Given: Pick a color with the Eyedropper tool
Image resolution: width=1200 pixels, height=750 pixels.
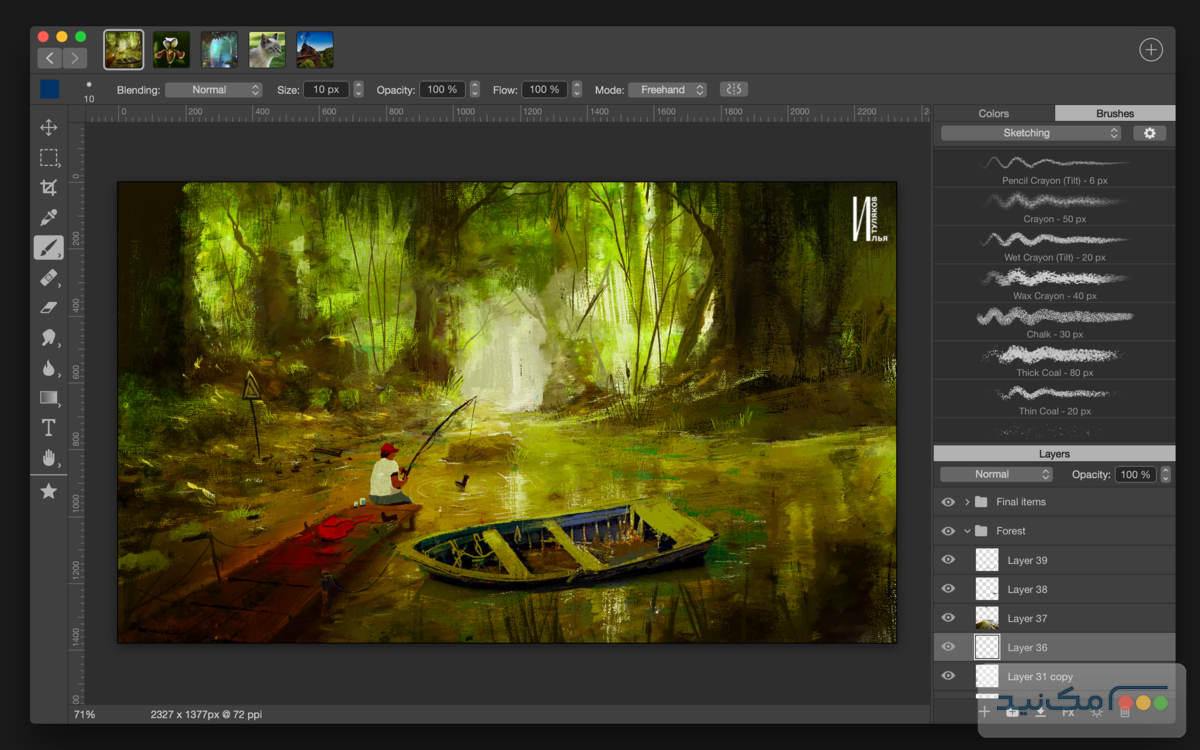Looking at the screenshot, I should [48, 217].
